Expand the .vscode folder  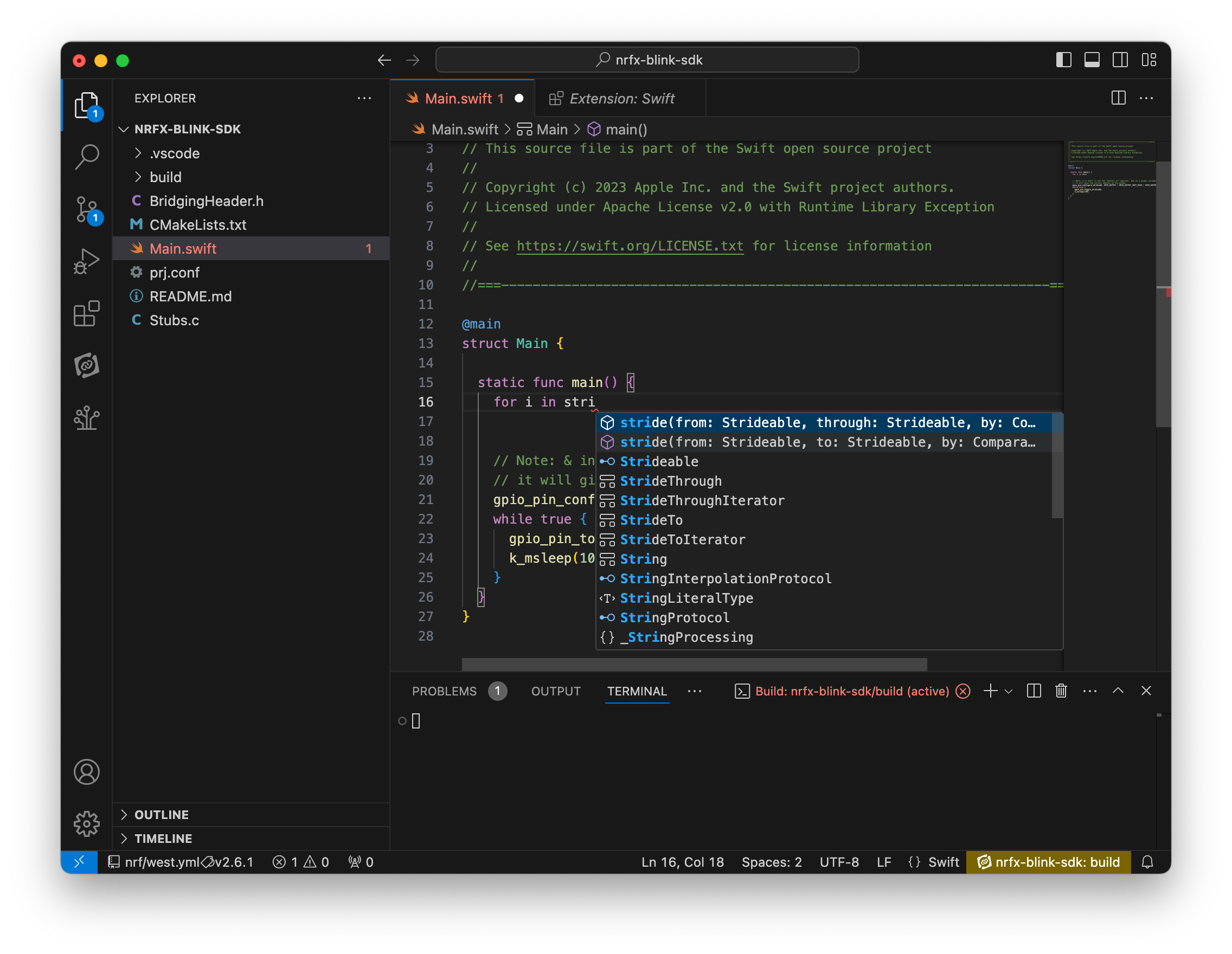251,153
